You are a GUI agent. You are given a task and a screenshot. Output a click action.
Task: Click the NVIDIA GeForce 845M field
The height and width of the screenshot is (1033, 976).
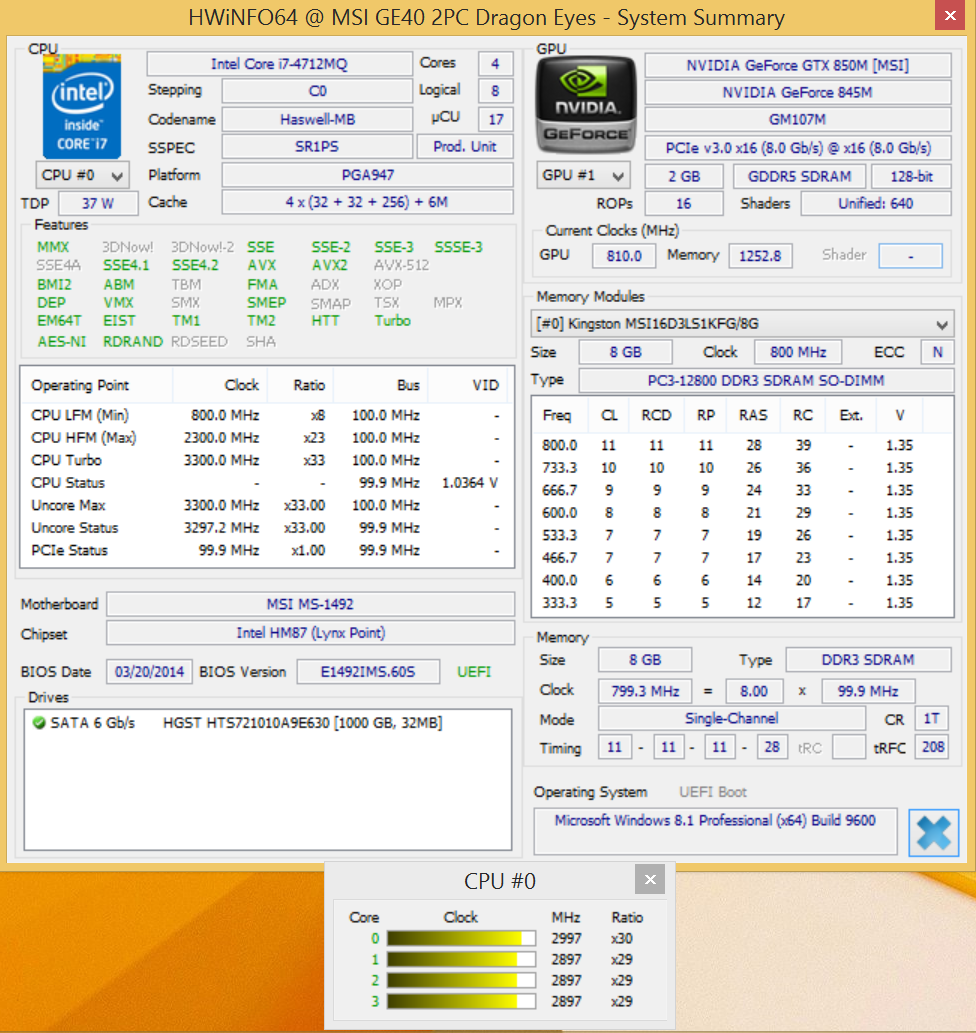[797, 92]
